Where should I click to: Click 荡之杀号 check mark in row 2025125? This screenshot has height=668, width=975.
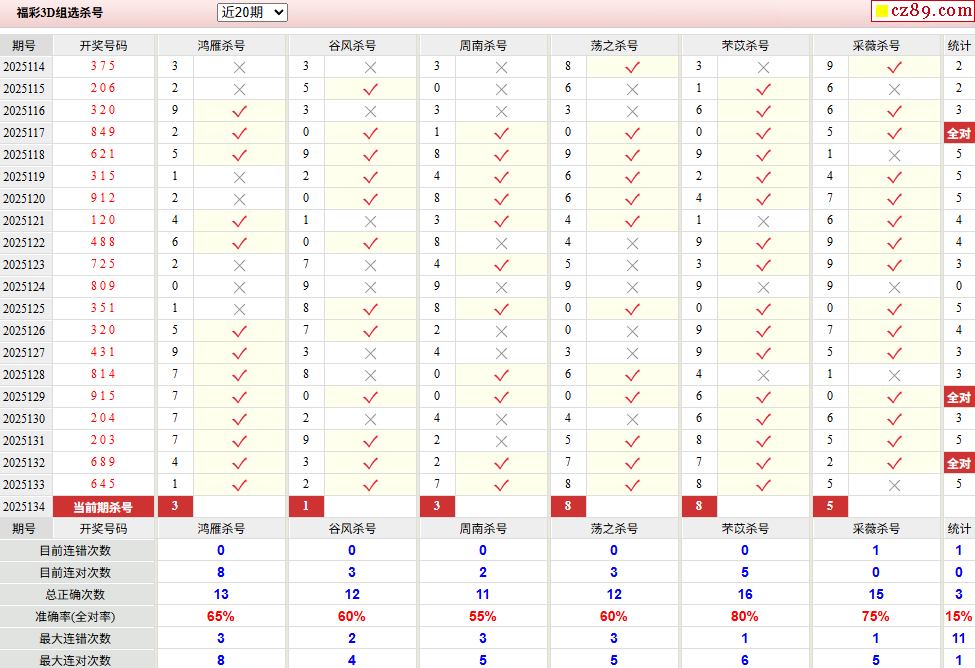632,309
